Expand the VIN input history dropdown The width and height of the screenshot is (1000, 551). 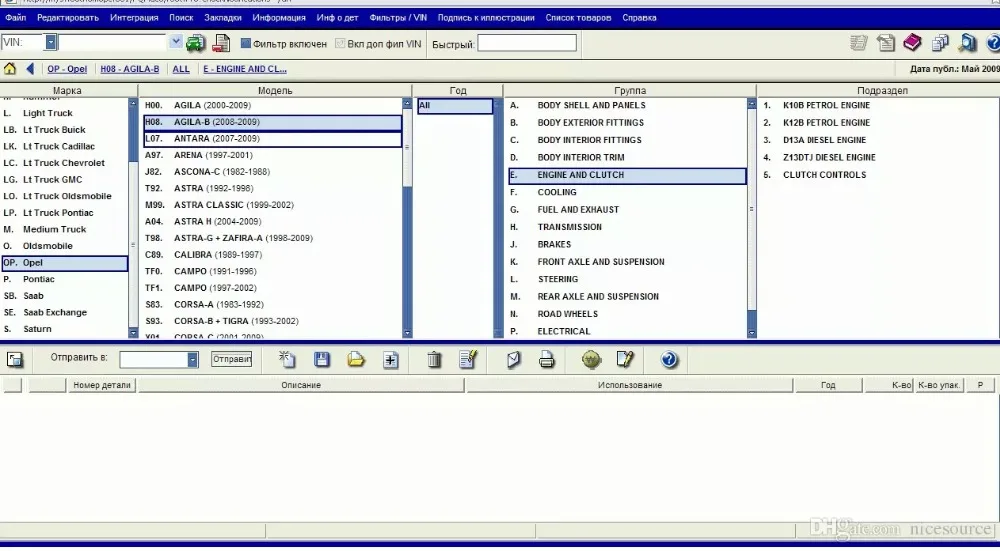pyautogui.click(x=176, y=42)
